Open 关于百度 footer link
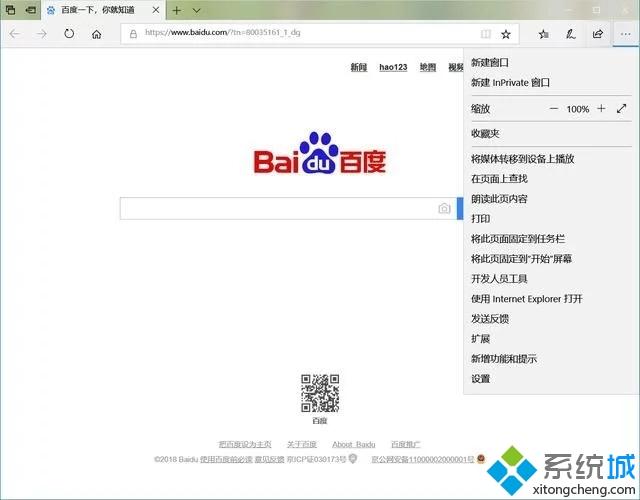The height and width of the screenshot is (500, 640). [x=302, y=444]
